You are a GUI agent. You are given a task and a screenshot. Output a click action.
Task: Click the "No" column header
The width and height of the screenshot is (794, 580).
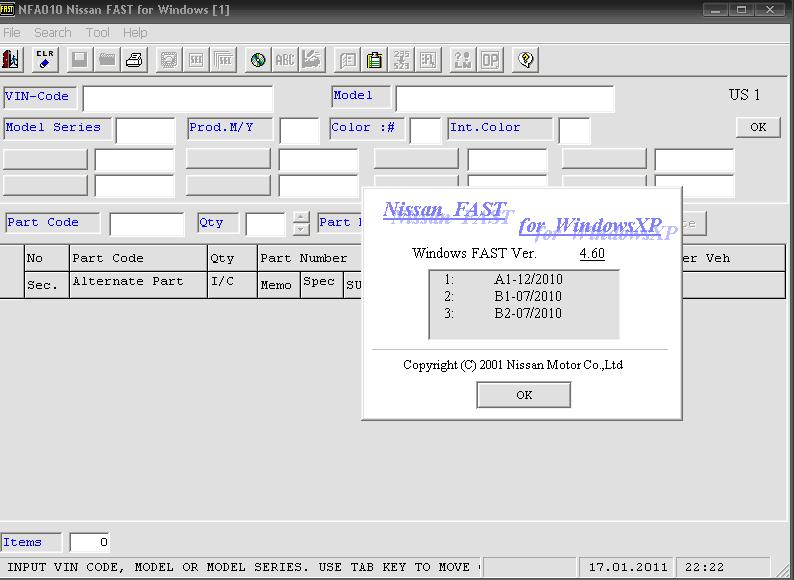pos(47,258)
